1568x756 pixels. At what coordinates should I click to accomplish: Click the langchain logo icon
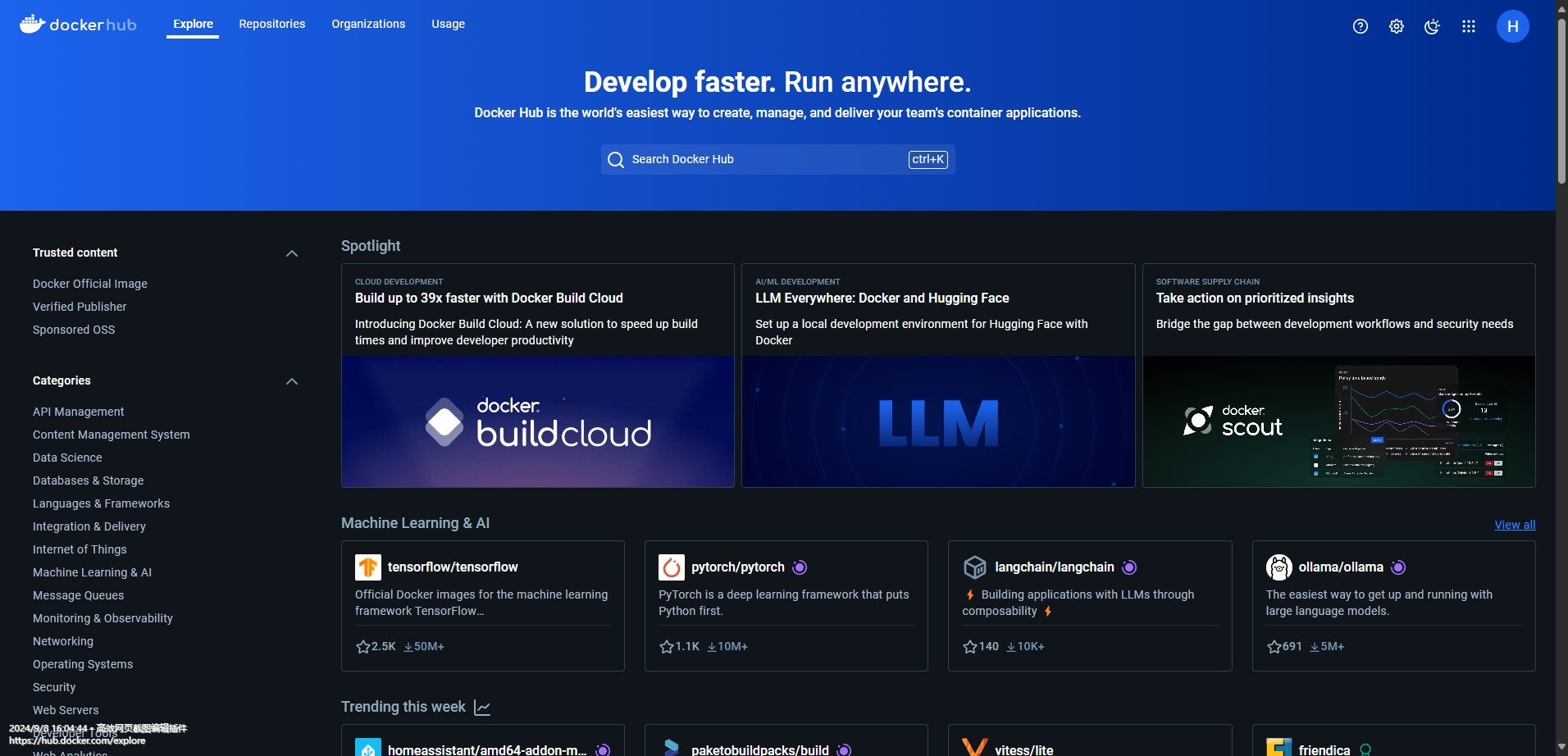point(975,567)
